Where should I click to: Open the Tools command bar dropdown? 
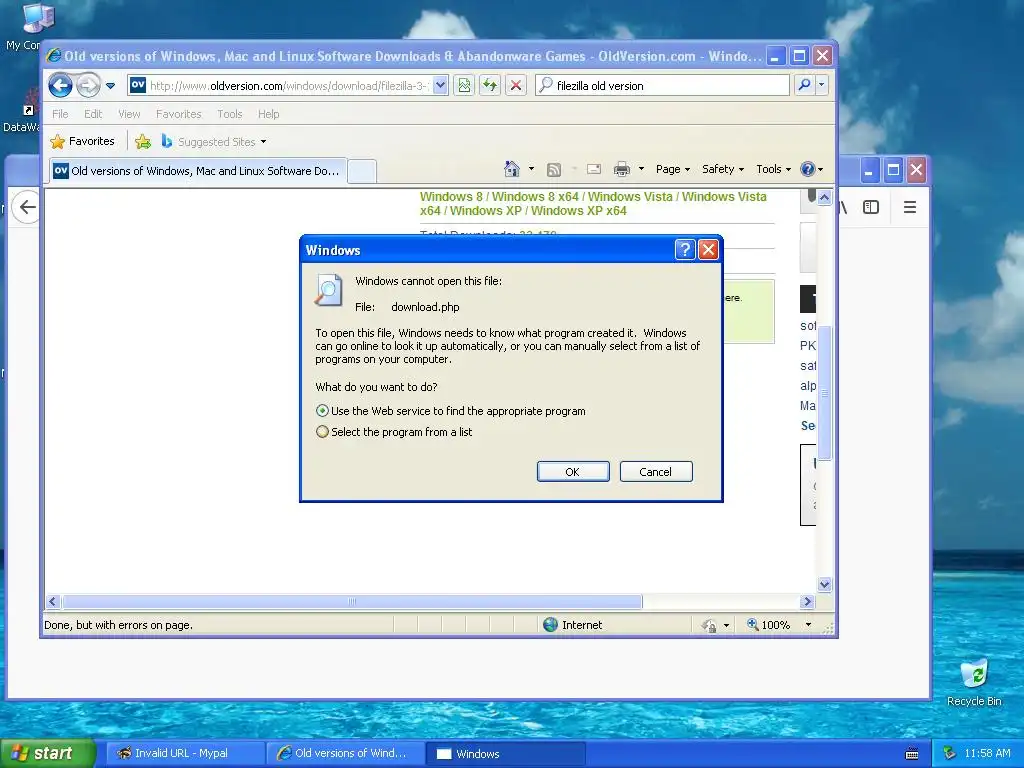(x=773, y=169)
